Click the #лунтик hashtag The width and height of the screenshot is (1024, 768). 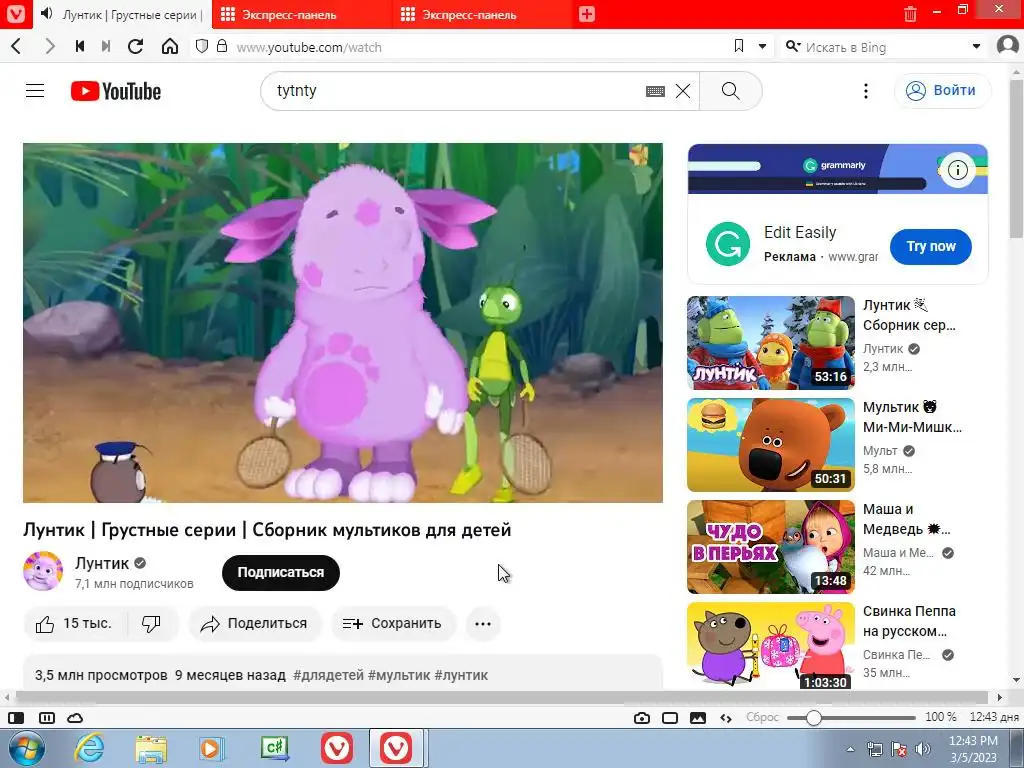(x=461, y=675)
